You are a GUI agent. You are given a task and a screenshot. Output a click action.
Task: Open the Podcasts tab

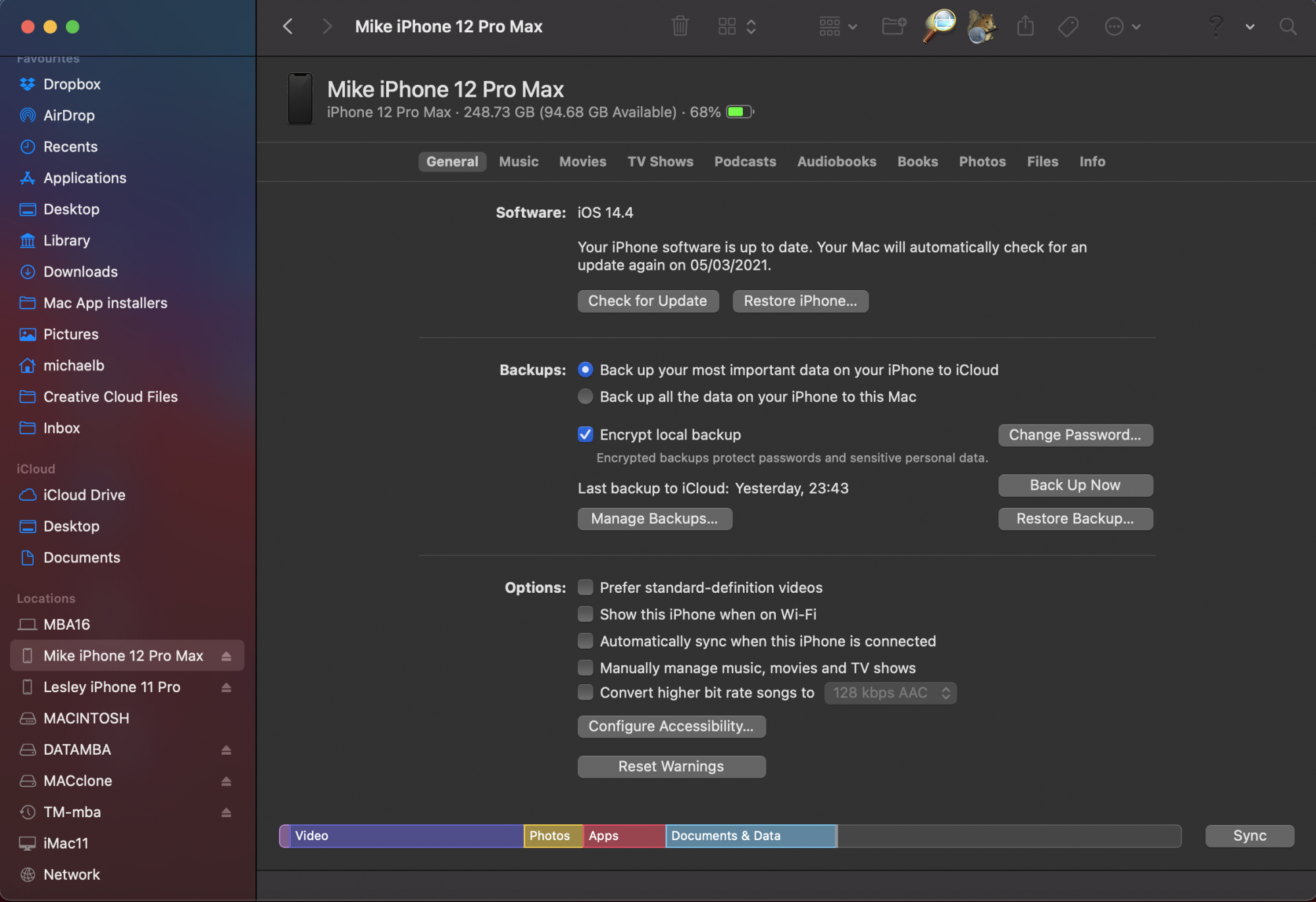tap(745, 162)
